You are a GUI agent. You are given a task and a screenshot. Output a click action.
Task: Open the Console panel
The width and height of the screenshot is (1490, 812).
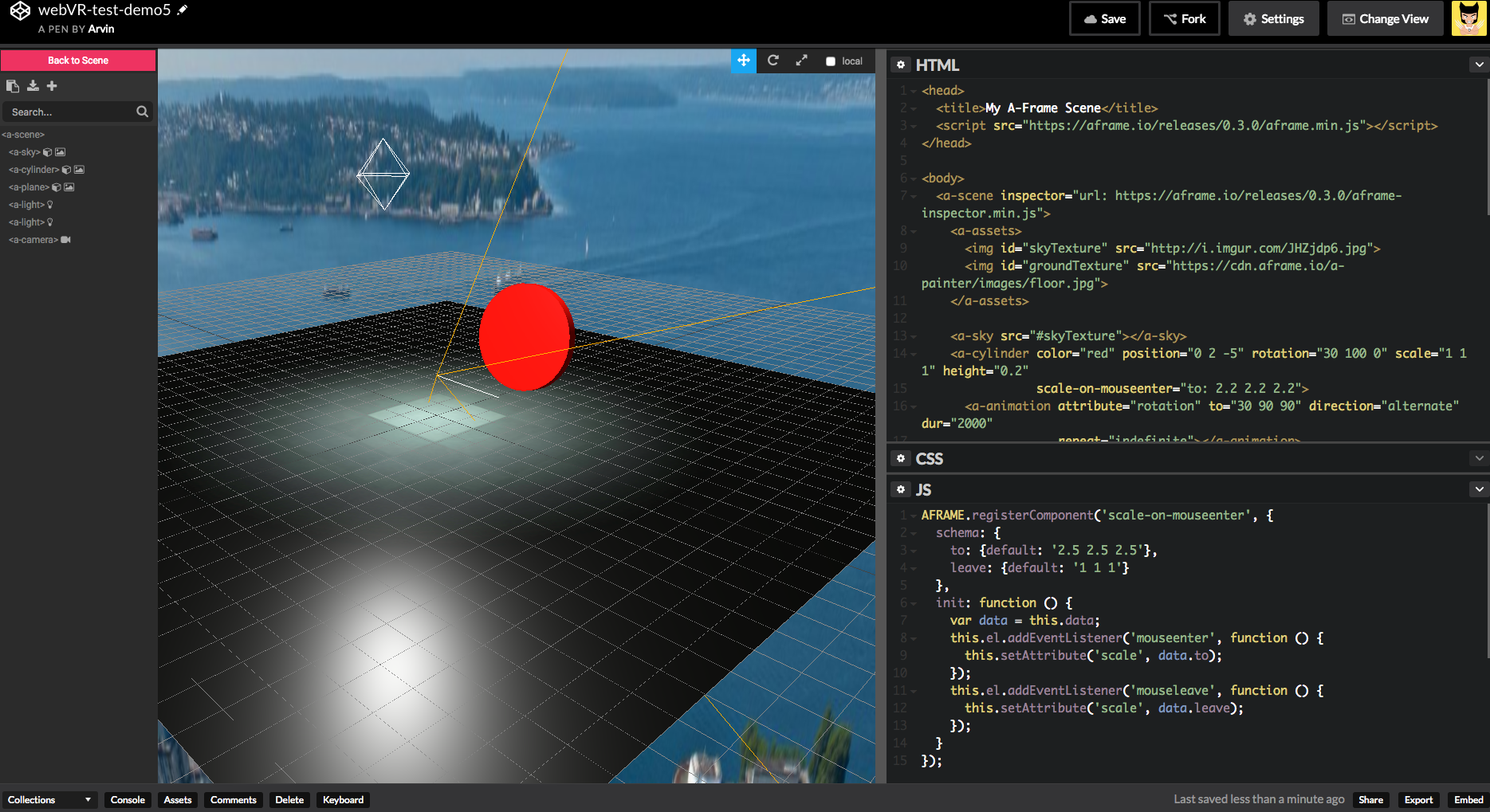pos(128,800)
